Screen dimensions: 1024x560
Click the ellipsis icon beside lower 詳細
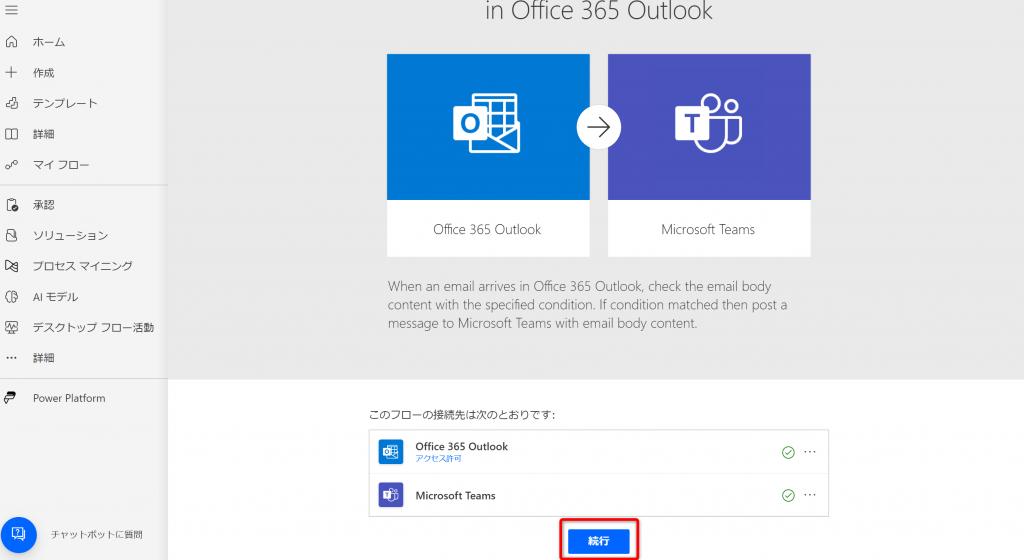pyautogui.click(x=11, y=358)
